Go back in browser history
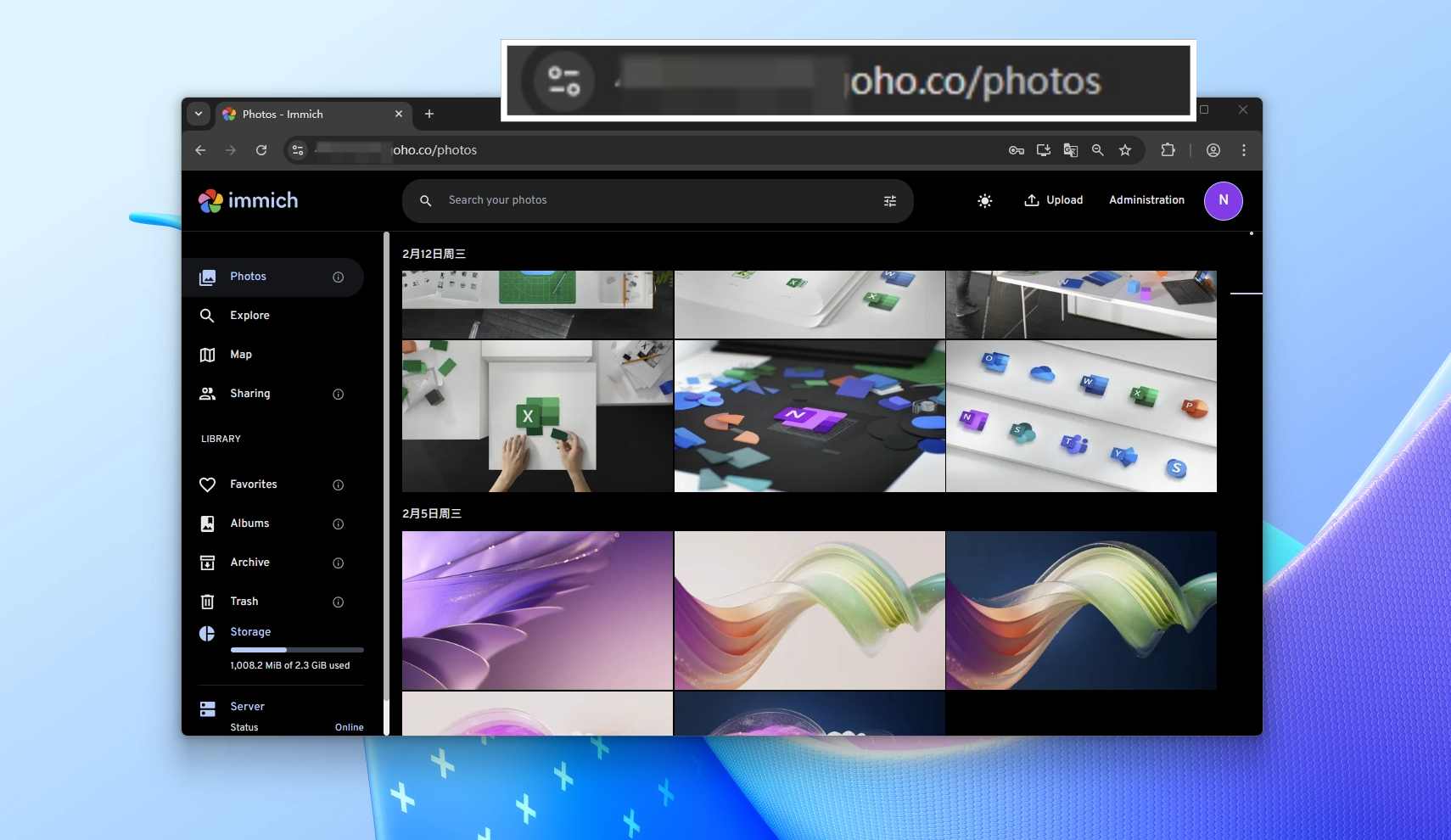Screen dimensions: 1451x840 pyautogui.click(x=200, y=150)
